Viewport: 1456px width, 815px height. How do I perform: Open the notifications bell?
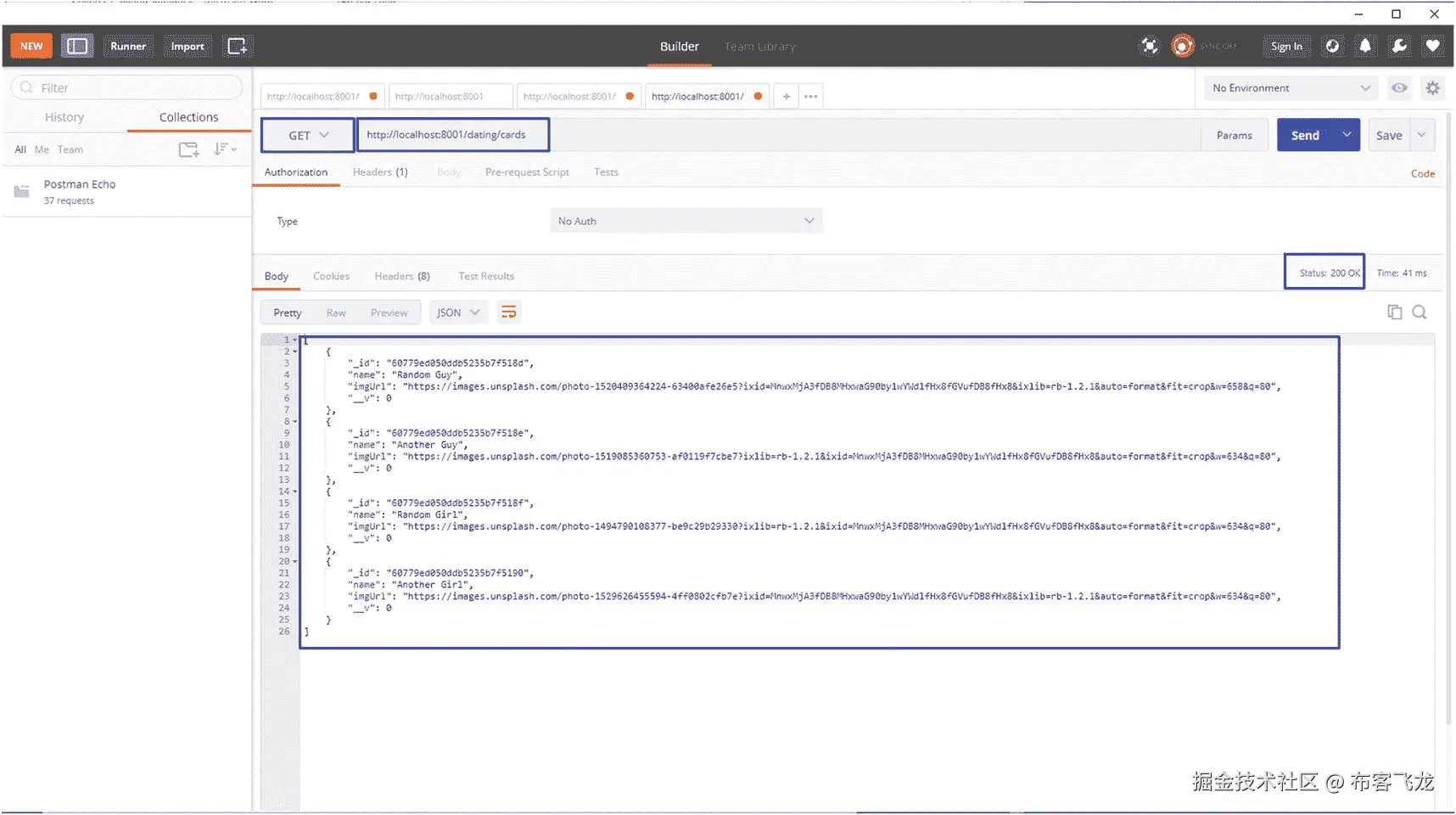pos(1365,46)
